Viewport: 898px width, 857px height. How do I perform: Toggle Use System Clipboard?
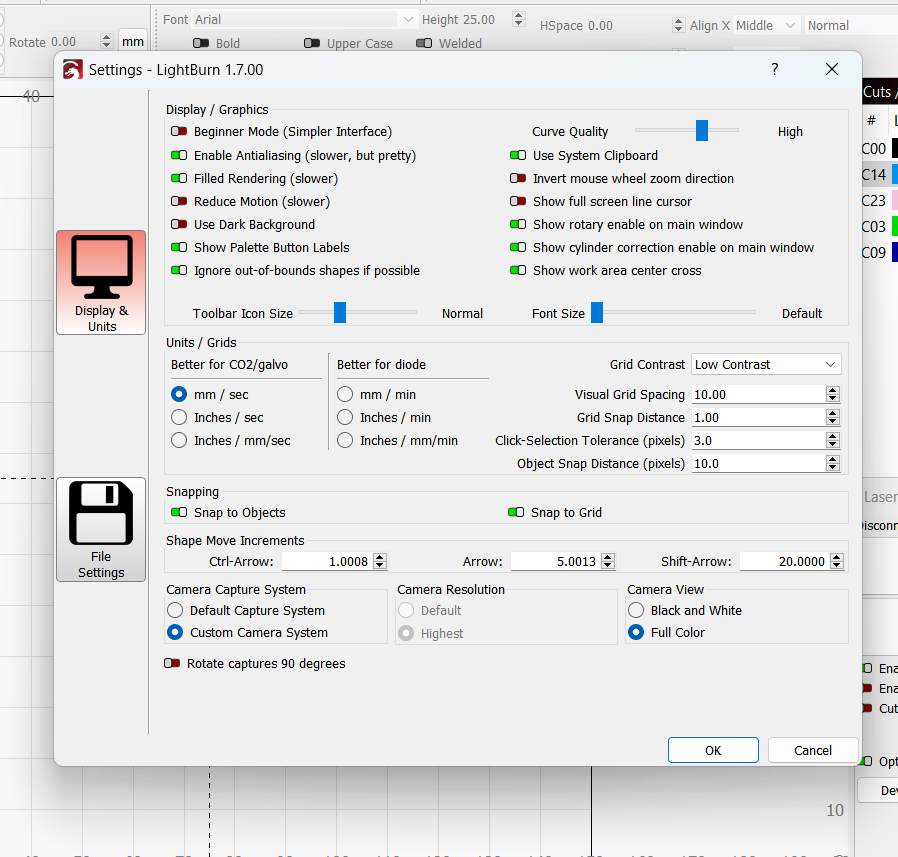click(518, 155)
